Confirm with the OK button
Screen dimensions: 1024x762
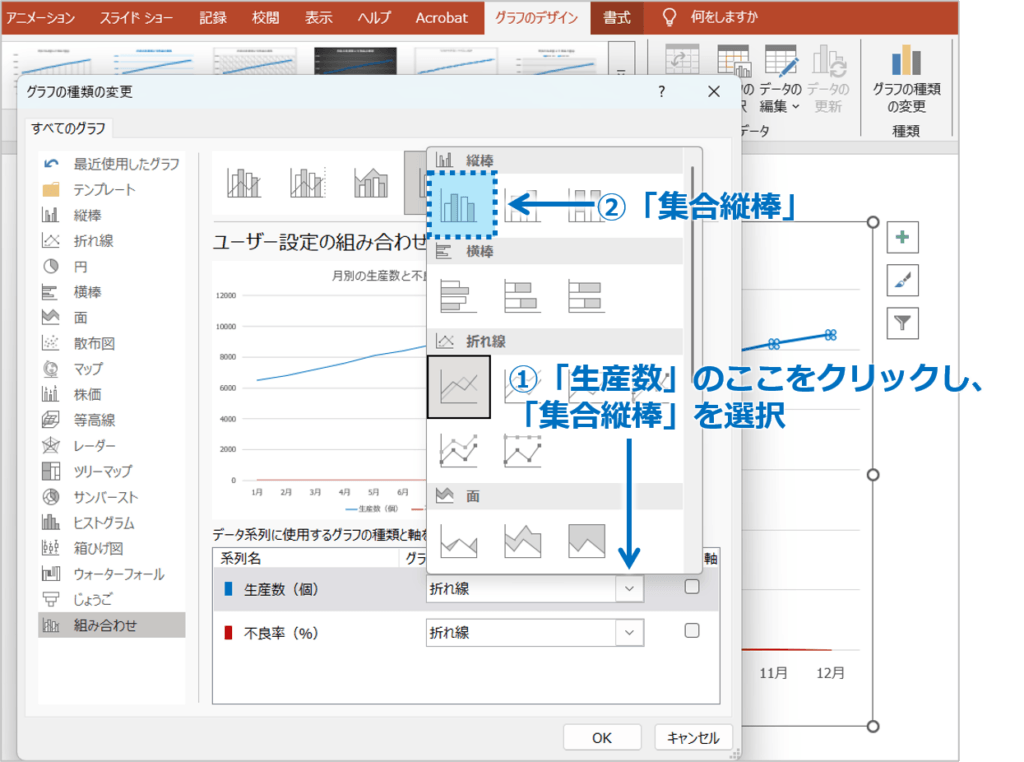tap(602, 738)
